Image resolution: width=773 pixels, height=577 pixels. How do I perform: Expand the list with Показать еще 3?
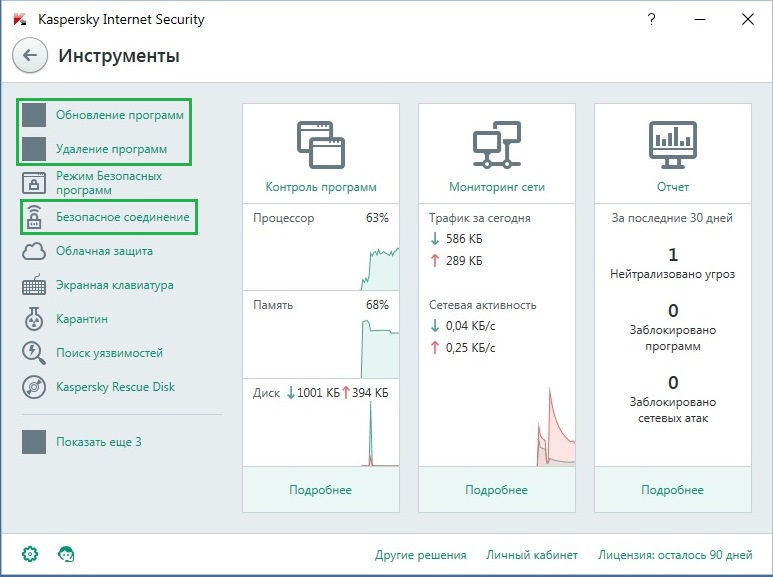(x=98, y=442)
